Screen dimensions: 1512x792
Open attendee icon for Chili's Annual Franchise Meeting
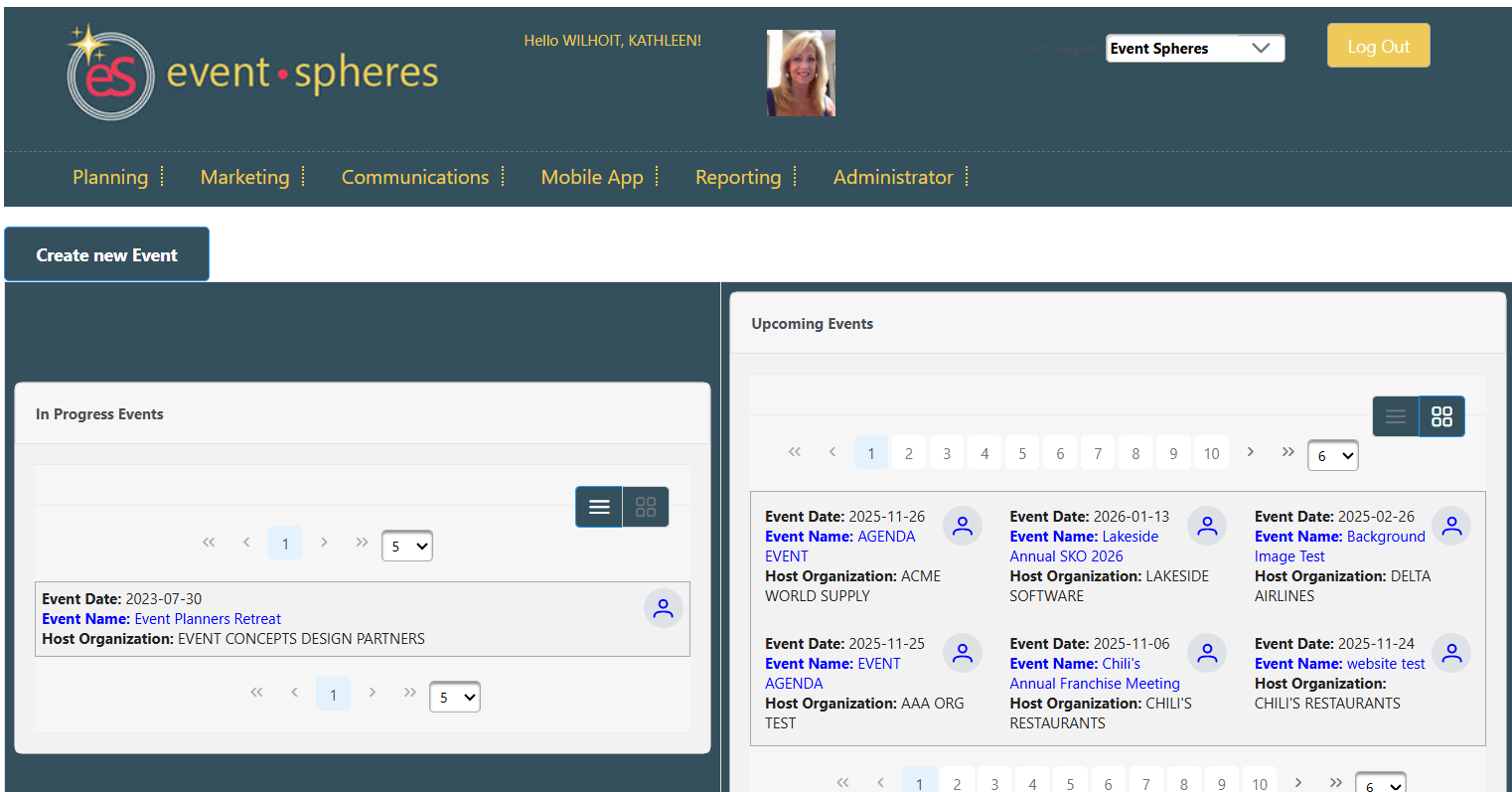[x=1207, y=652]
